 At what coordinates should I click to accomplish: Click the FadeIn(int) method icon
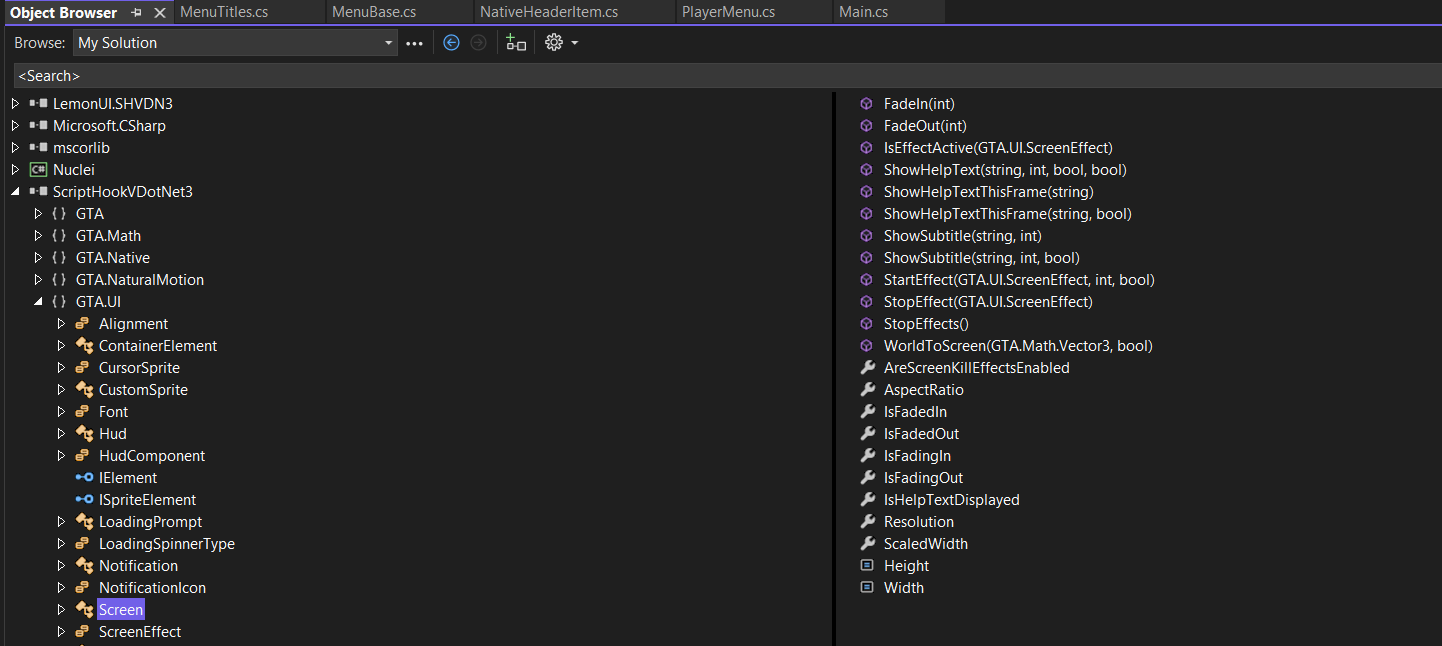coord(867,104)
